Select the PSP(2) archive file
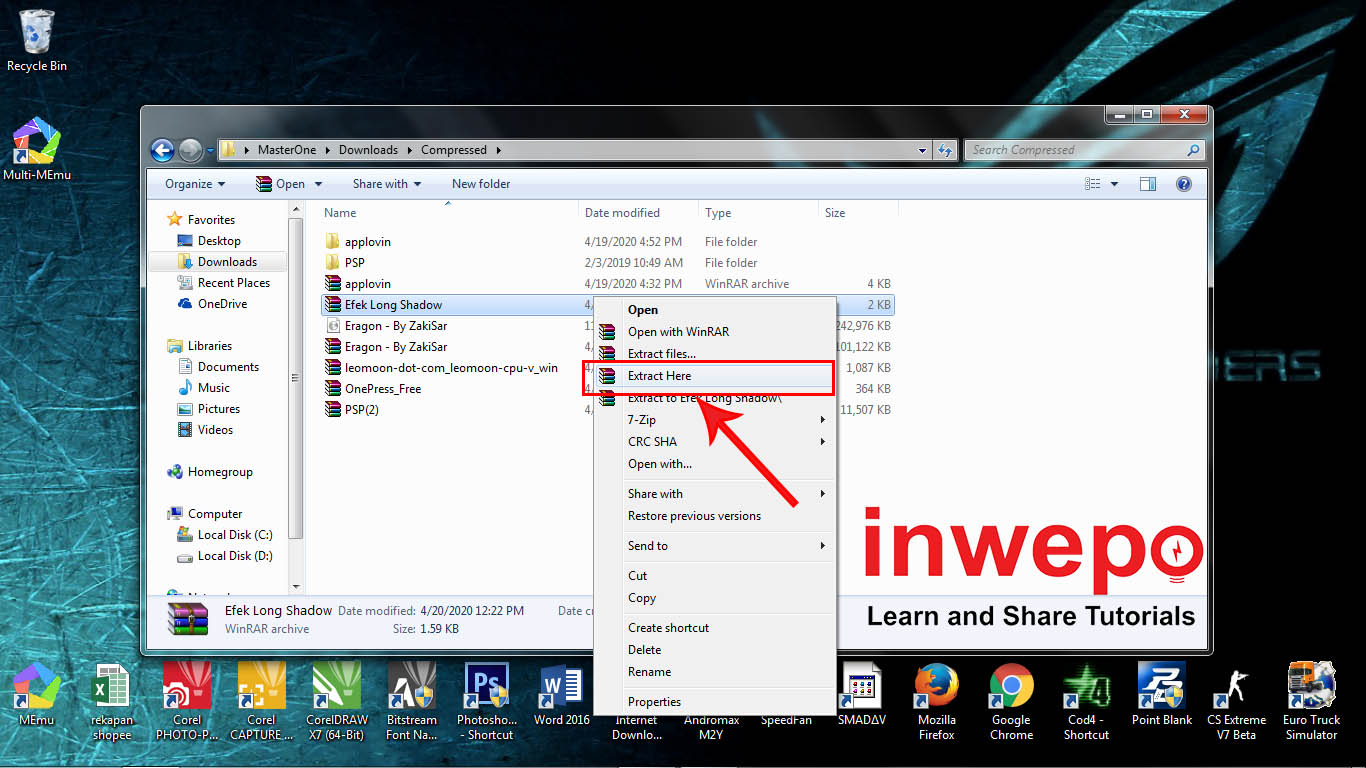Screen dimensions: 1366x768 (x=362, y=410)
